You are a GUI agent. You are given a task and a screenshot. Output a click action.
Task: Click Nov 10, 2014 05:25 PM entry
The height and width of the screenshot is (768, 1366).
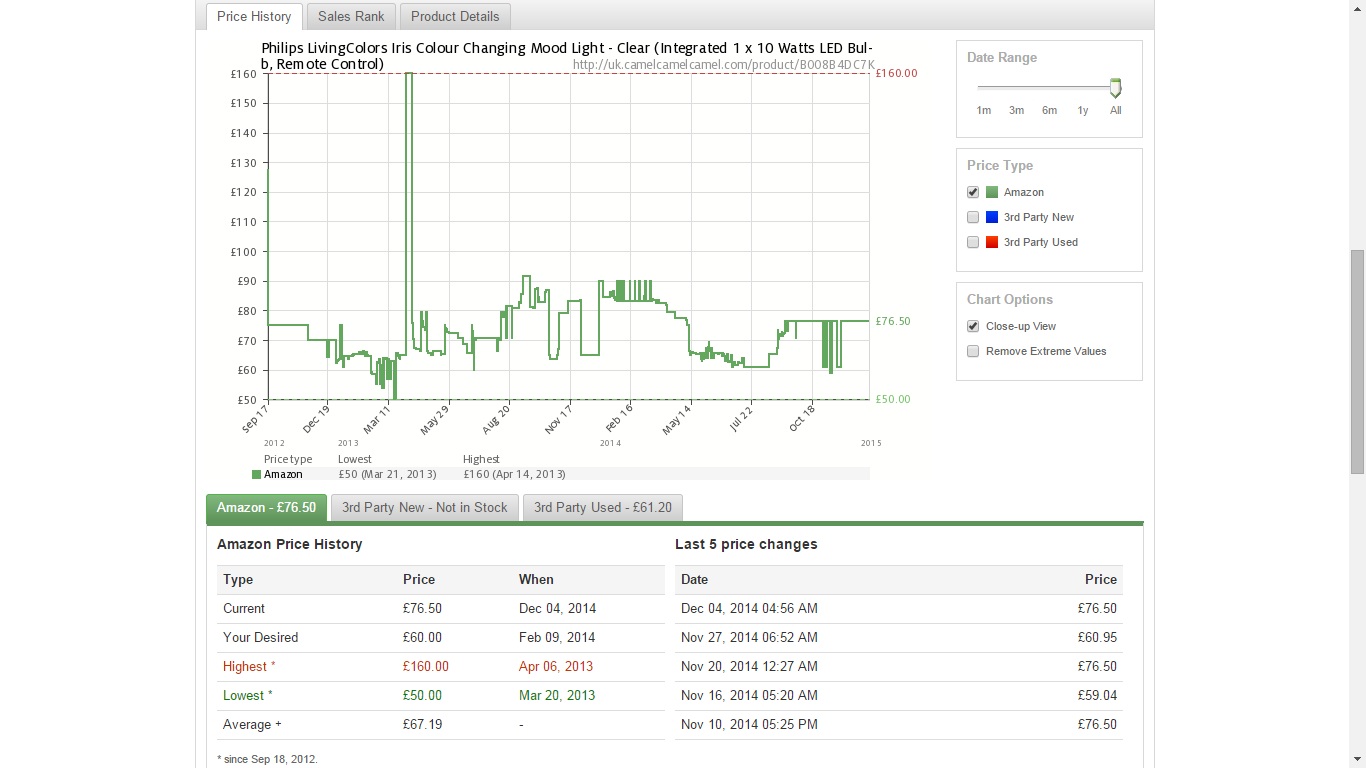click(x=749, y=724)
